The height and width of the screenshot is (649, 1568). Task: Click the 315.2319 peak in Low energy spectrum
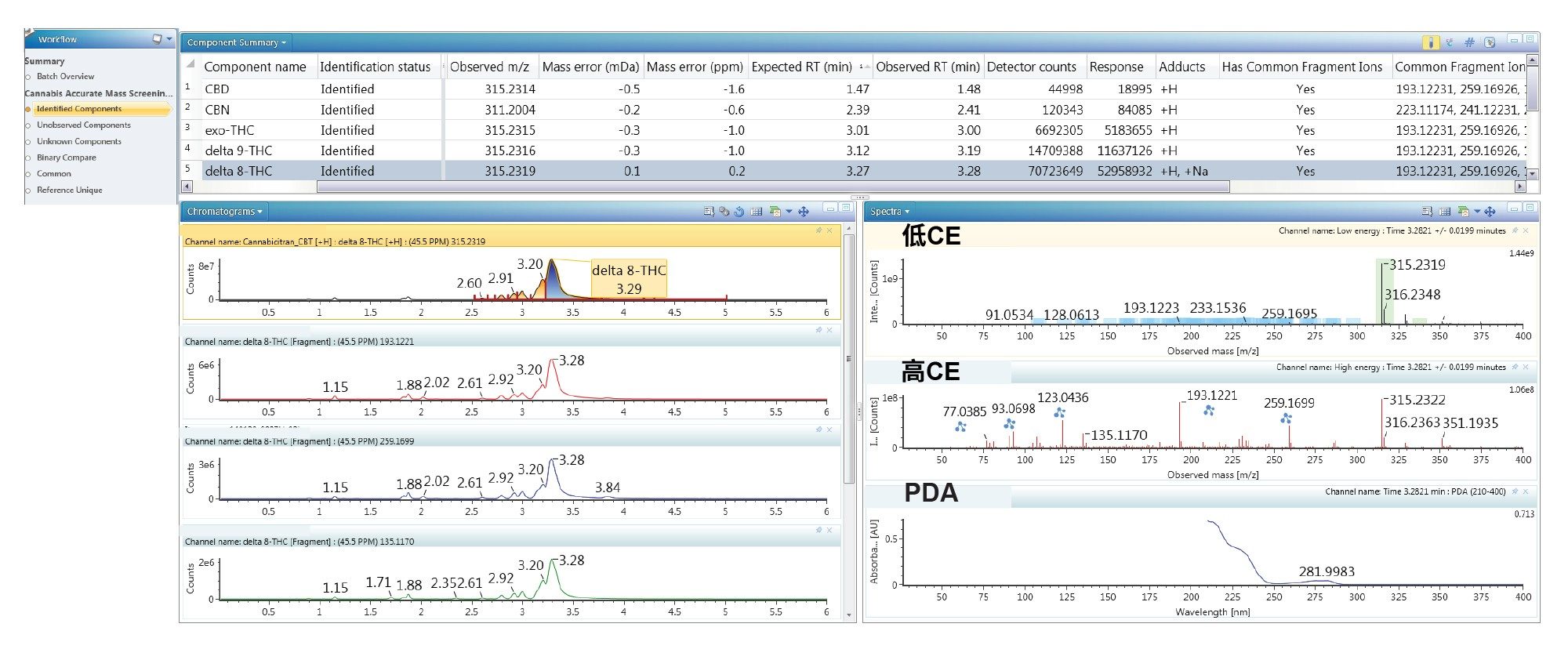pyautogui.click(x=1381, y=292)
